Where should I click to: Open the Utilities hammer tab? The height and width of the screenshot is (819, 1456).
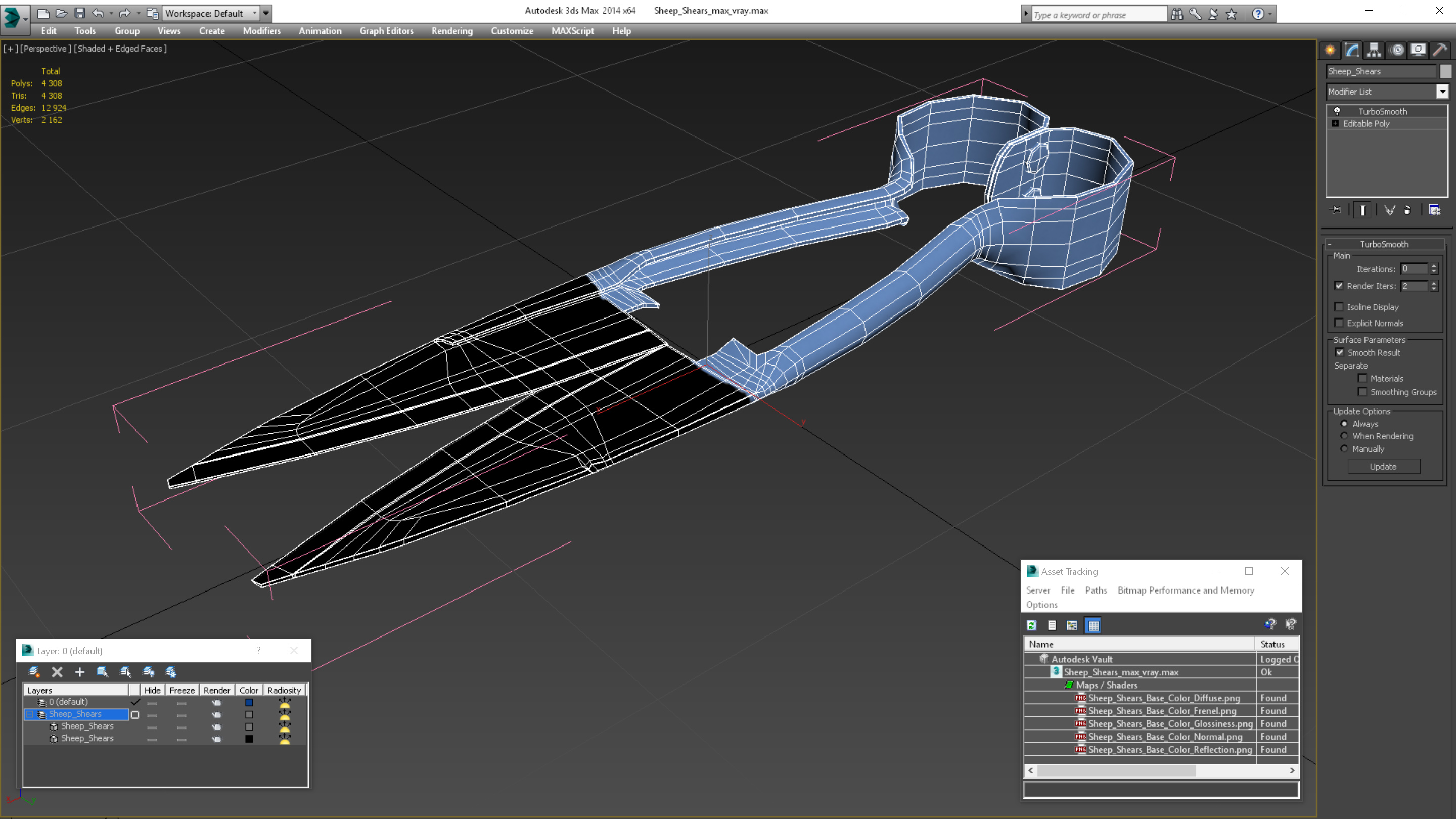[x=1440, y=51]
